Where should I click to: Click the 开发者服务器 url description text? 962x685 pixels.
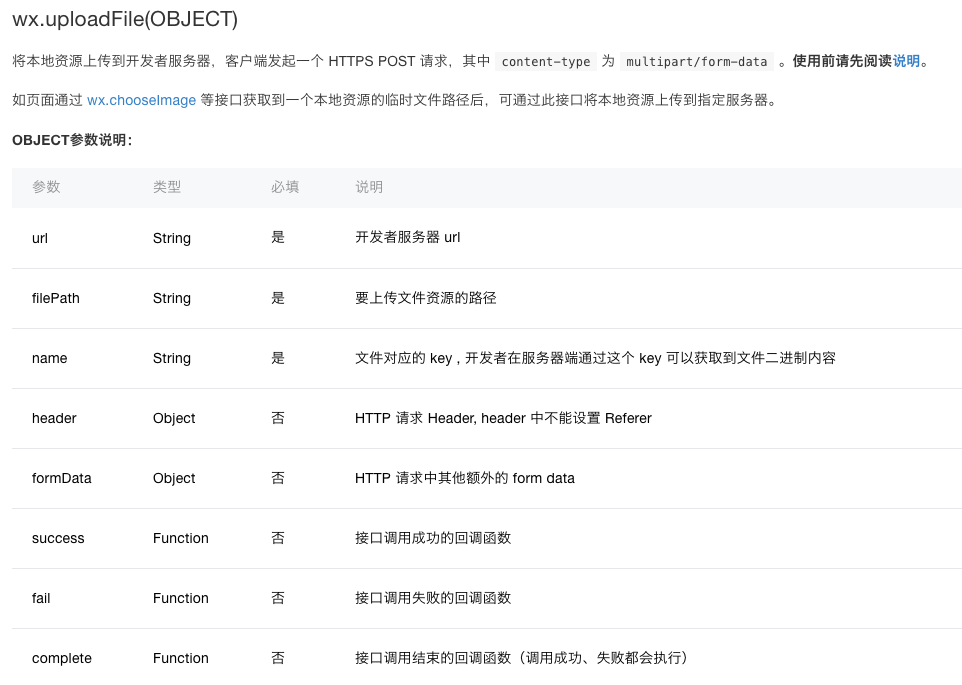(407, 238)
